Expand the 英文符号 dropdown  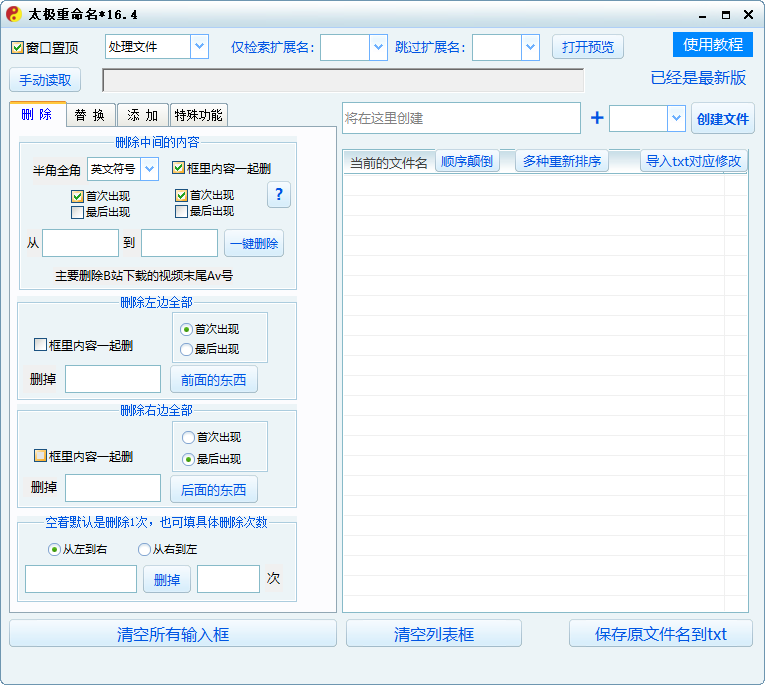[x=150, y=169]
